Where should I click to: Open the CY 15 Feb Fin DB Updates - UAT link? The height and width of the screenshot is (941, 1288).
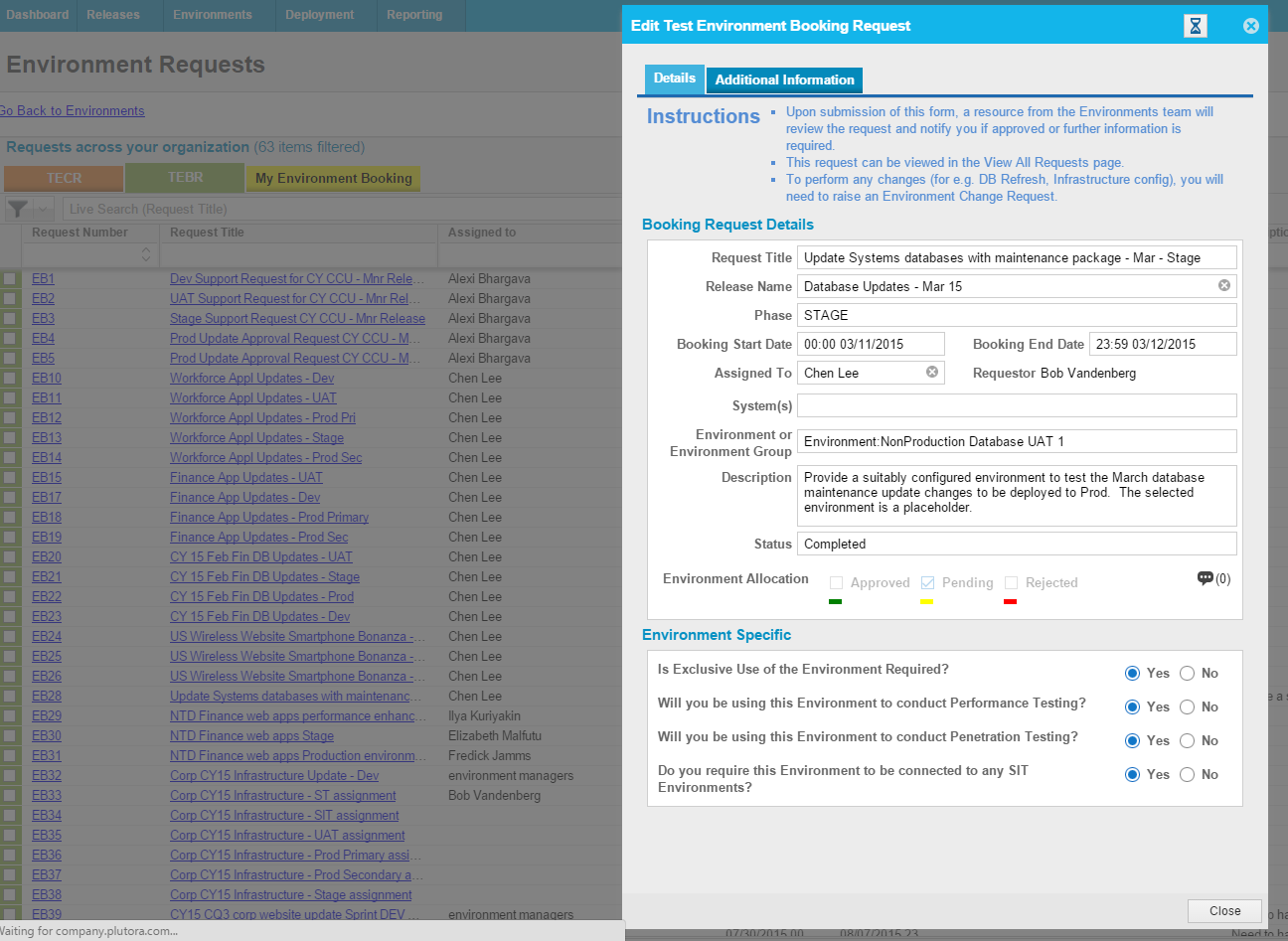[x=261, y=557]
